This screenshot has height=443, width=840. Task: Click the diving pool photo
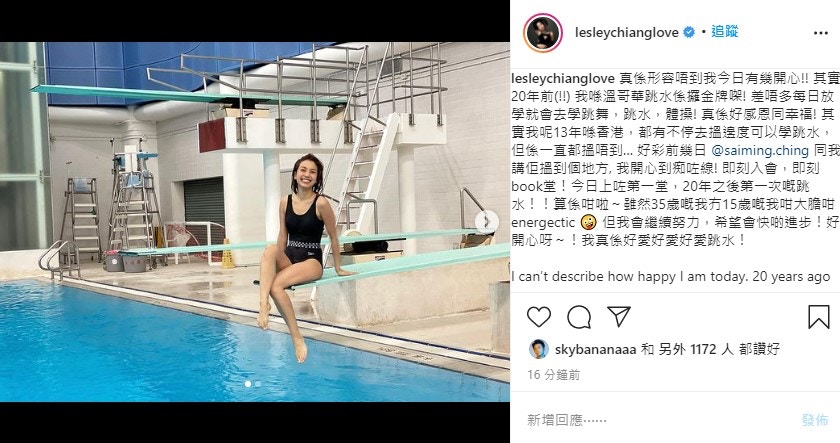coord(254,222)
